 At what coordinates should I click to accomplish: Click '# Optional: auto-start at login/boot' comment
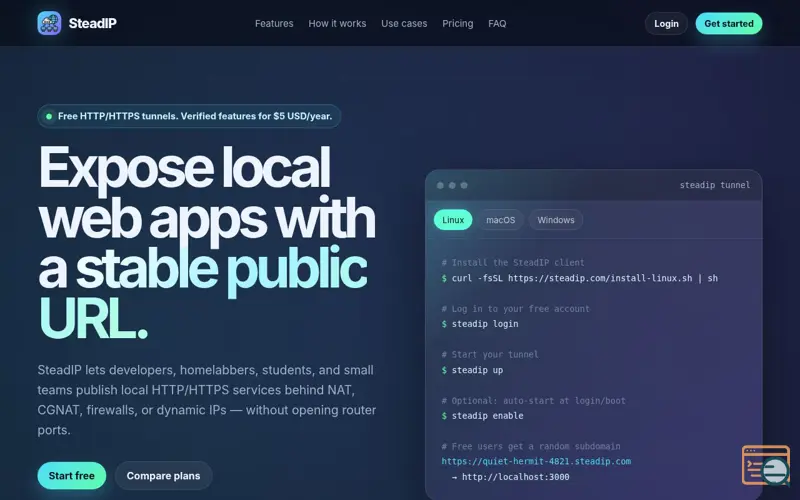point(533,401)
